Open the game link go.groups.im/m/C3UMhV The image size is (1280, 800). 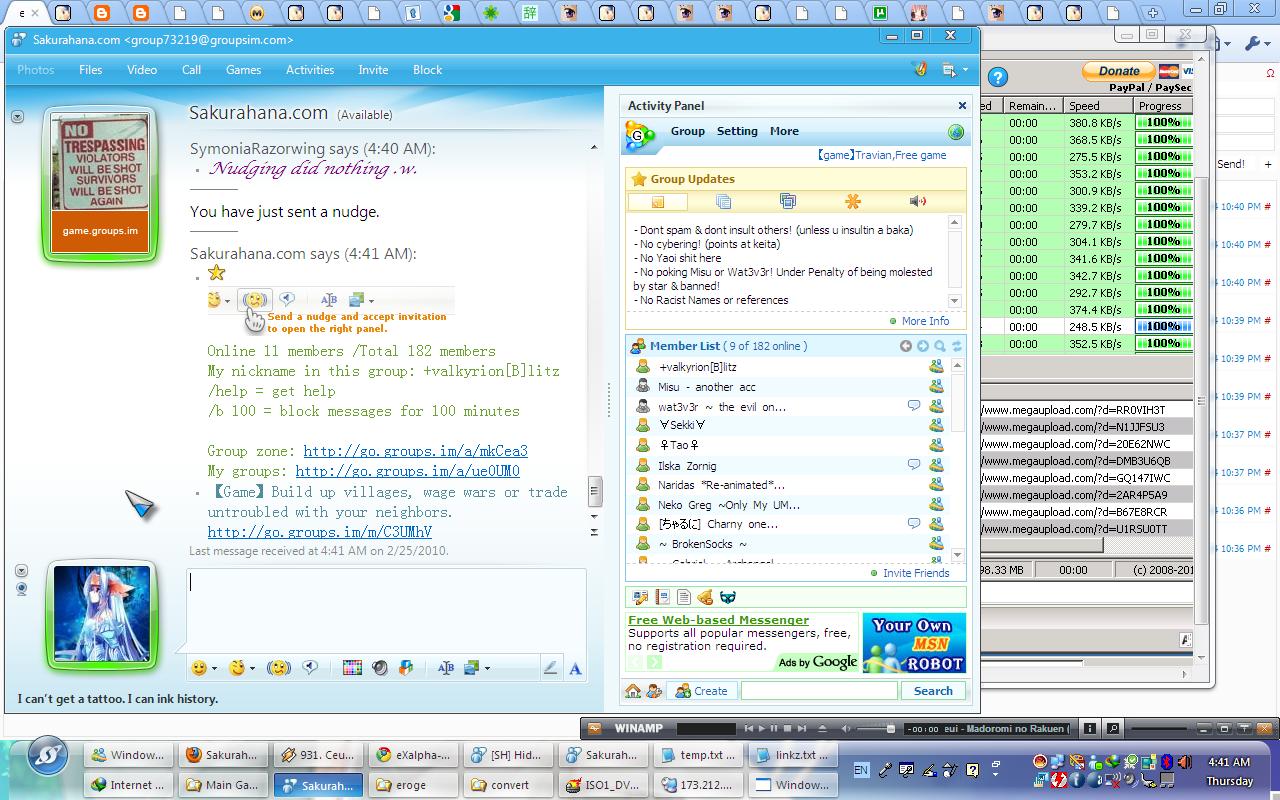click(320, 532)
